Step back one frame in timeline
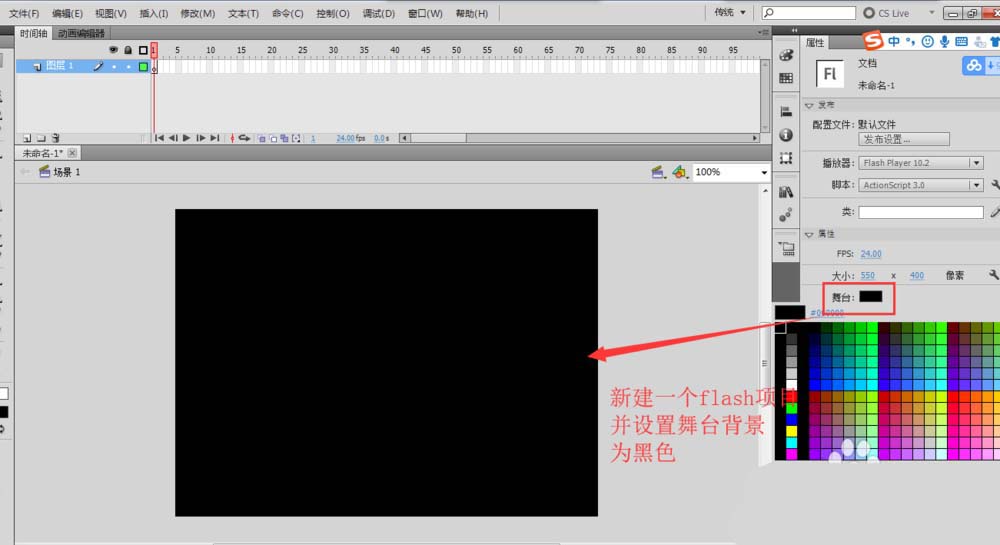The image size is (1000, 545). pos(173,138)
